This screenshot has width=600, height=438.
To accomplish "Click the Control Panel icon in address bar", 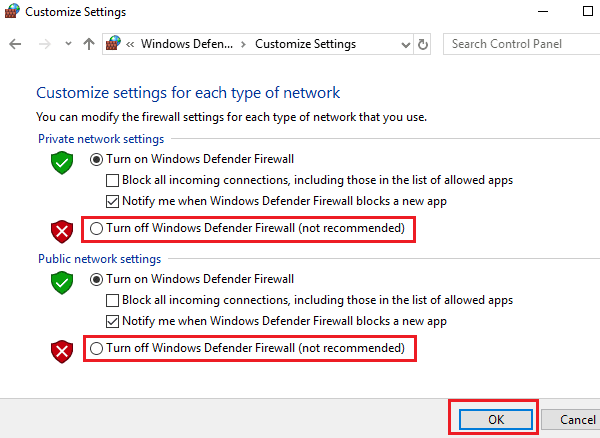I will coord(115,44).
